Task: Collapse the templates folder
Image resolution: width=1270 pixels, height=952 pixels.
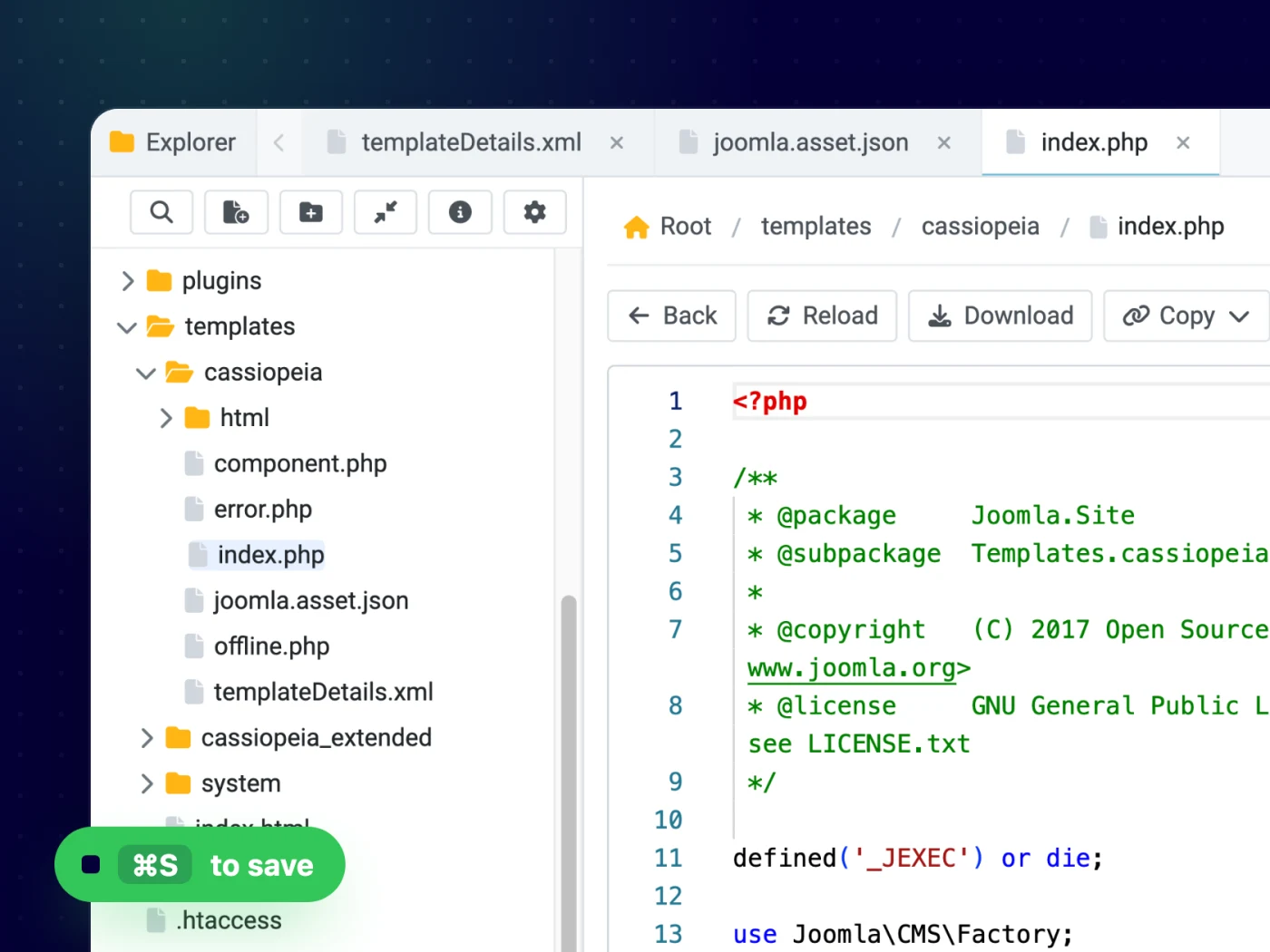Action: 127,327
